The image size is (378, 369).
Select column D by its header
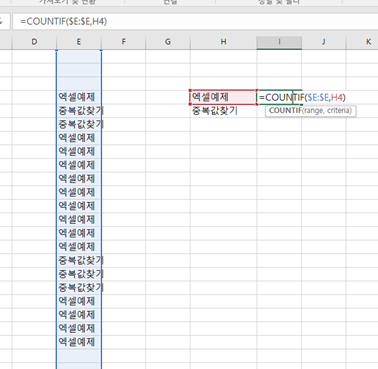[34, 42]
